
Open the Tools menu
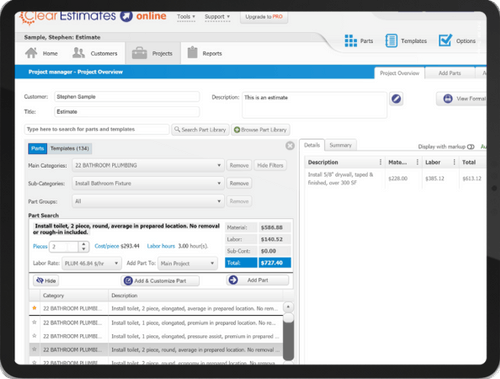(x=186, y=17)
